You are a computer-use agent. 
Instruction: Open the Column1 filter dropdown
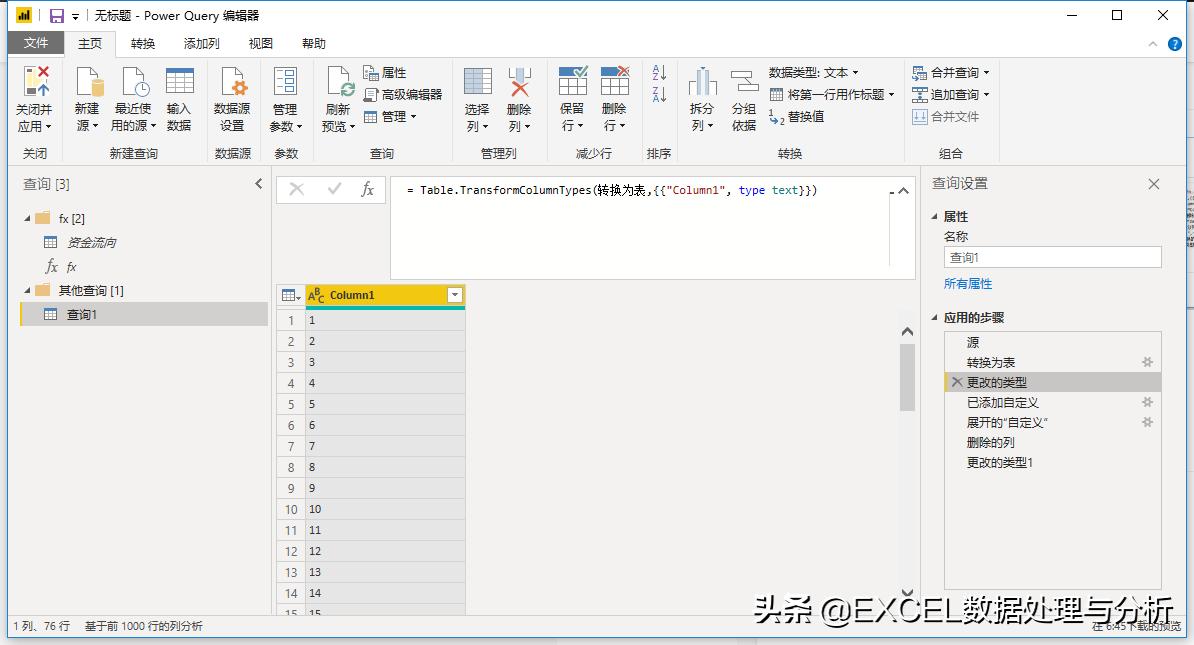point(455,295)
